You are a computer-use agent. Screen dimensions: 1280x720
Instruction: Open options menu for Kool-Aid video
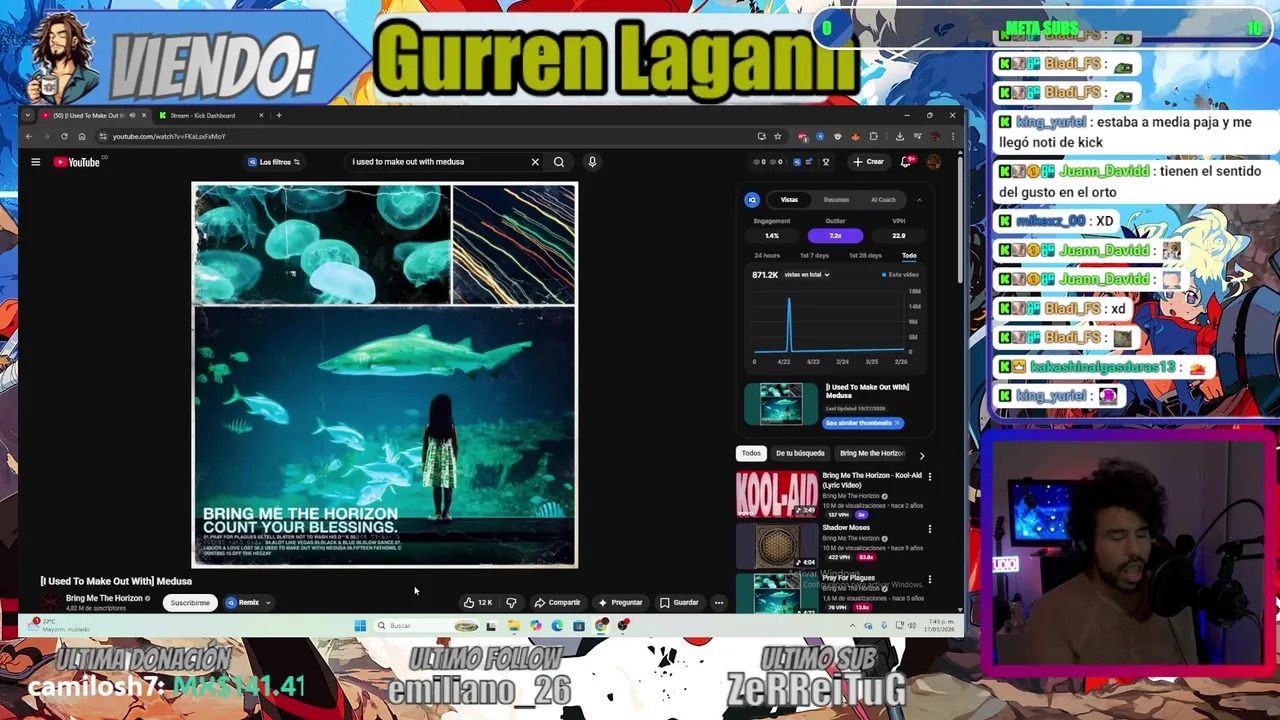click(x=930, y=477)
